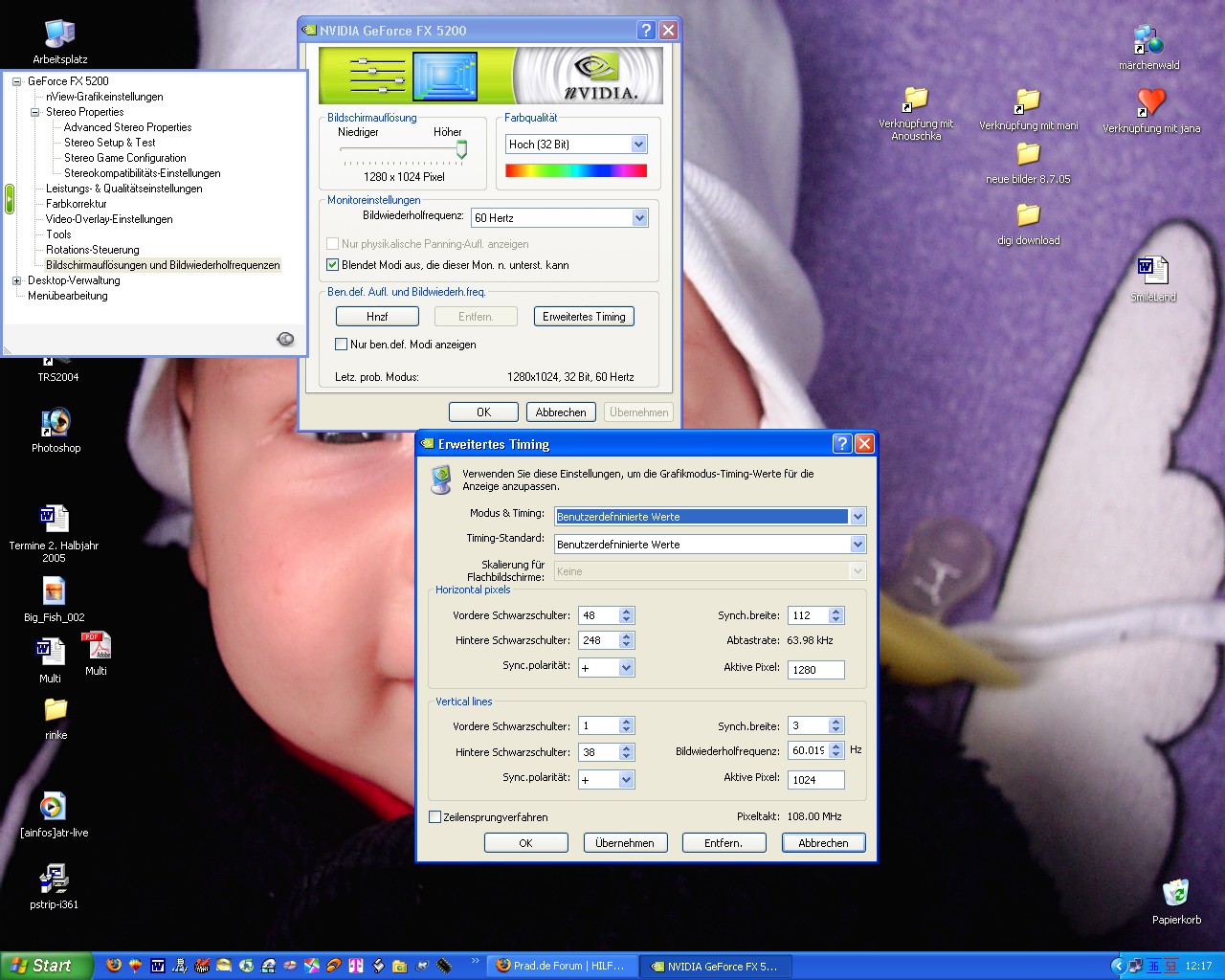Open the SmileLand Word document

[1152, 272]
